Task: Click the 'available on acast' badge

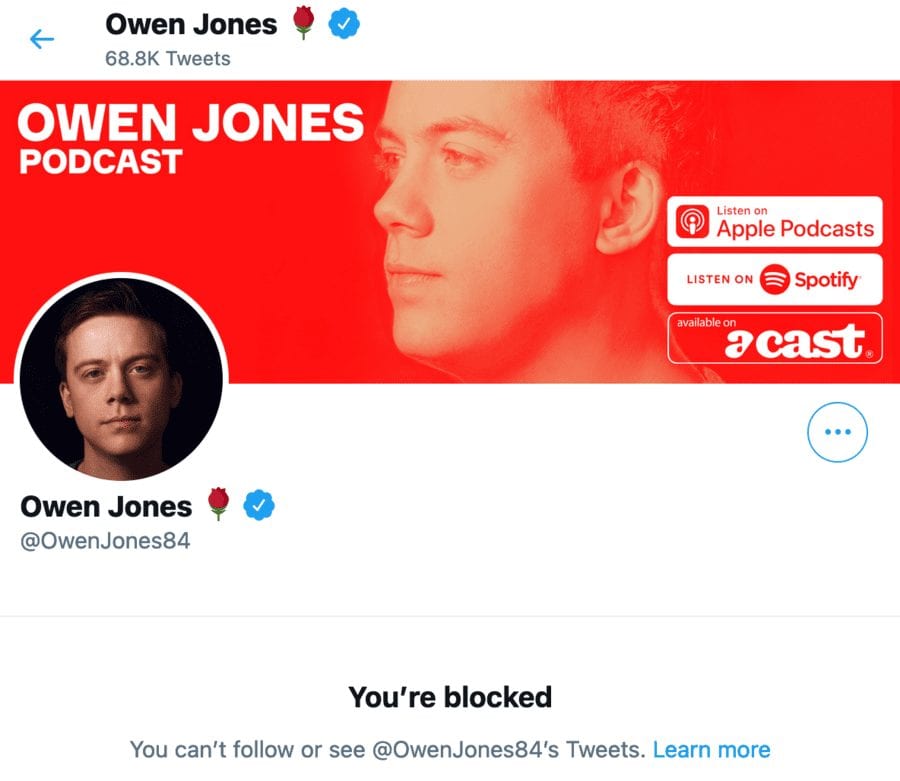Action: 775,338
